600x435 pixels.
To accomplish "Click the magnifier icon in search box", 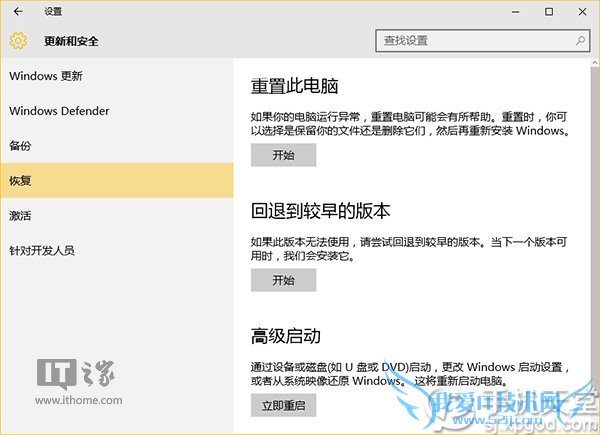I will point(580,40).
